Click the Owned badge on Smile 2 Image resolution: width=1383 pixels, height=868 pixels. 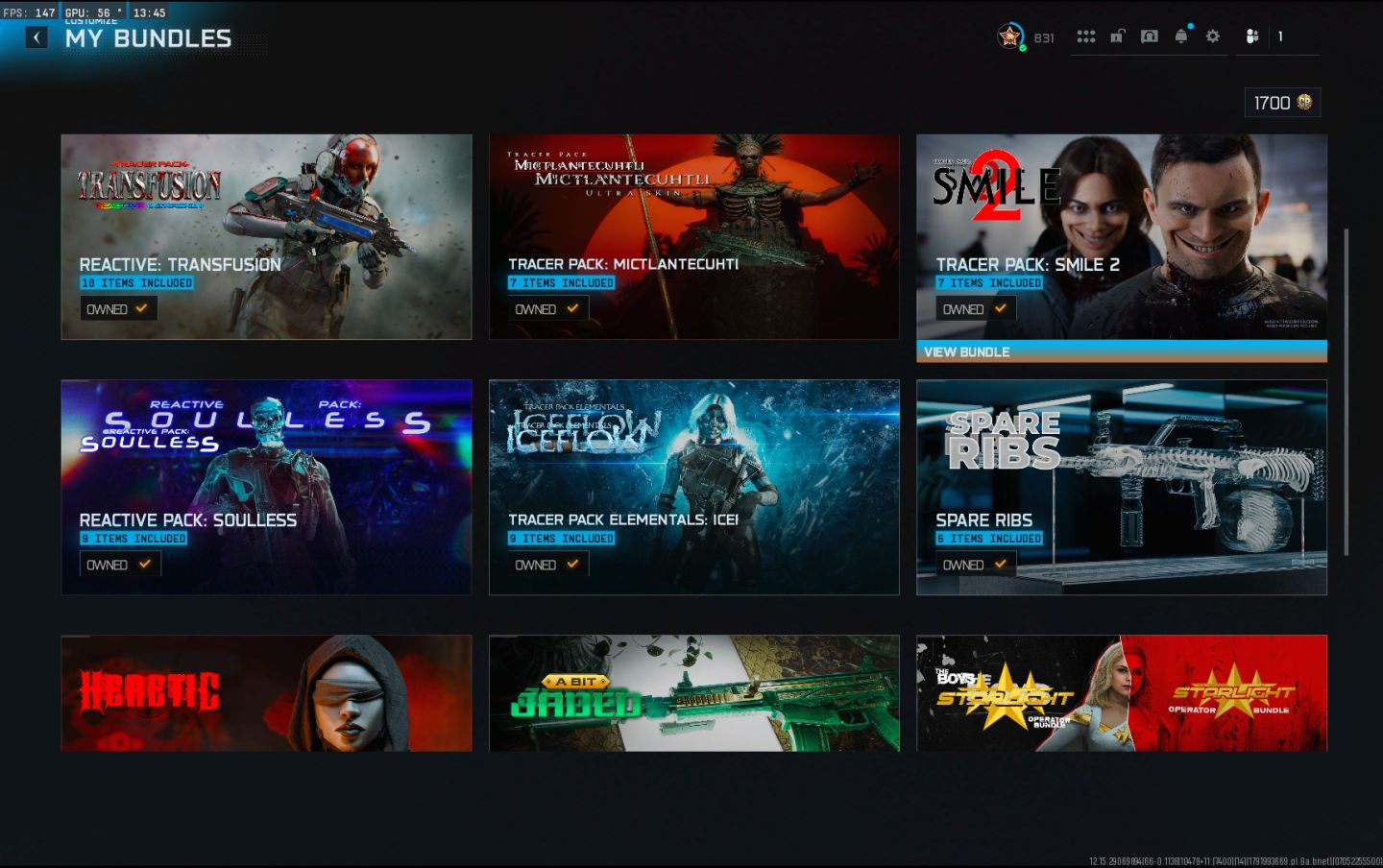click(975, 309)
